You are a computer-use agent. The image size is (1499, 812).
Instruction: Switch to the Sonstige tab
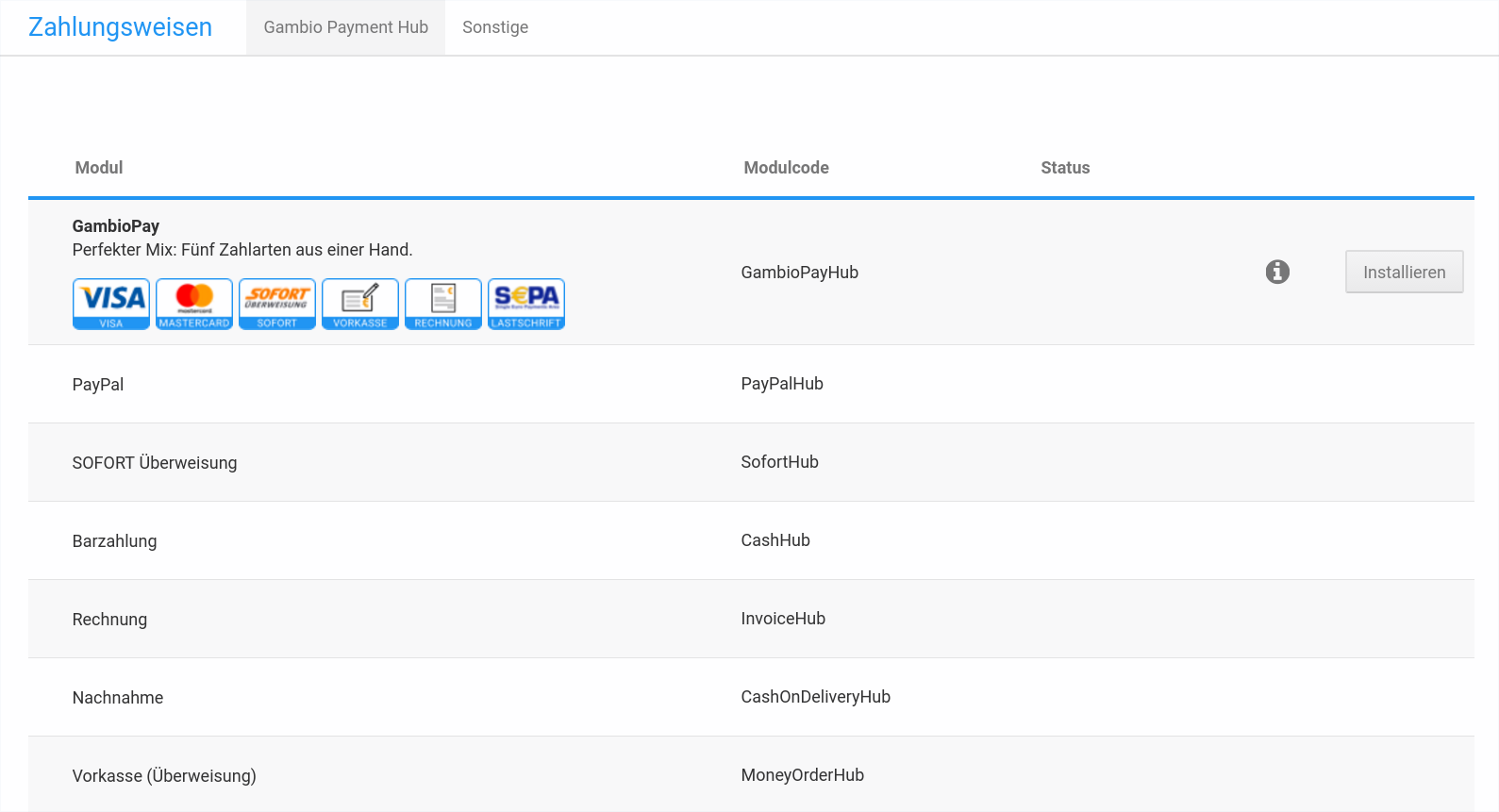(495, 27)
